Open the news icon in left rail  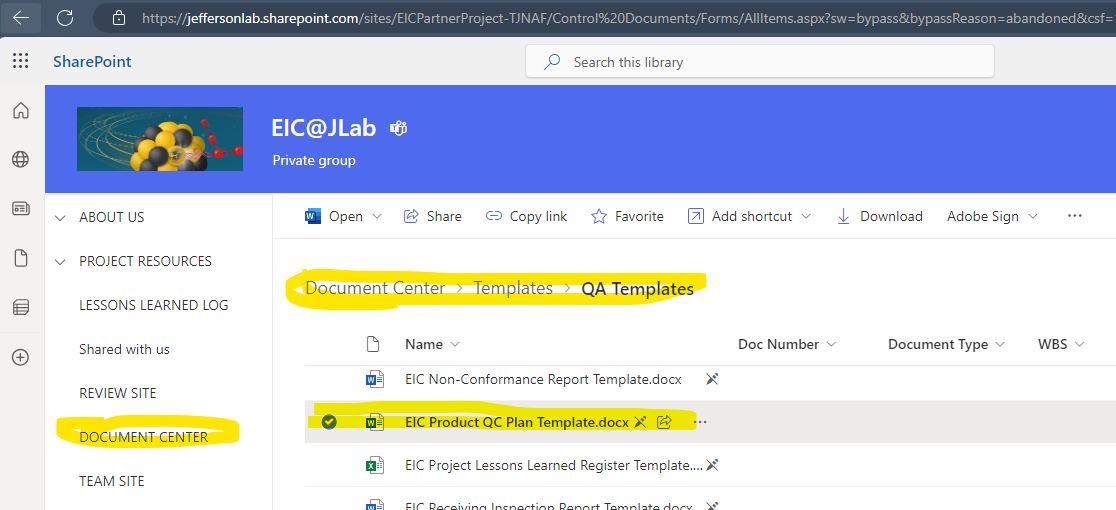pos(21,208)
